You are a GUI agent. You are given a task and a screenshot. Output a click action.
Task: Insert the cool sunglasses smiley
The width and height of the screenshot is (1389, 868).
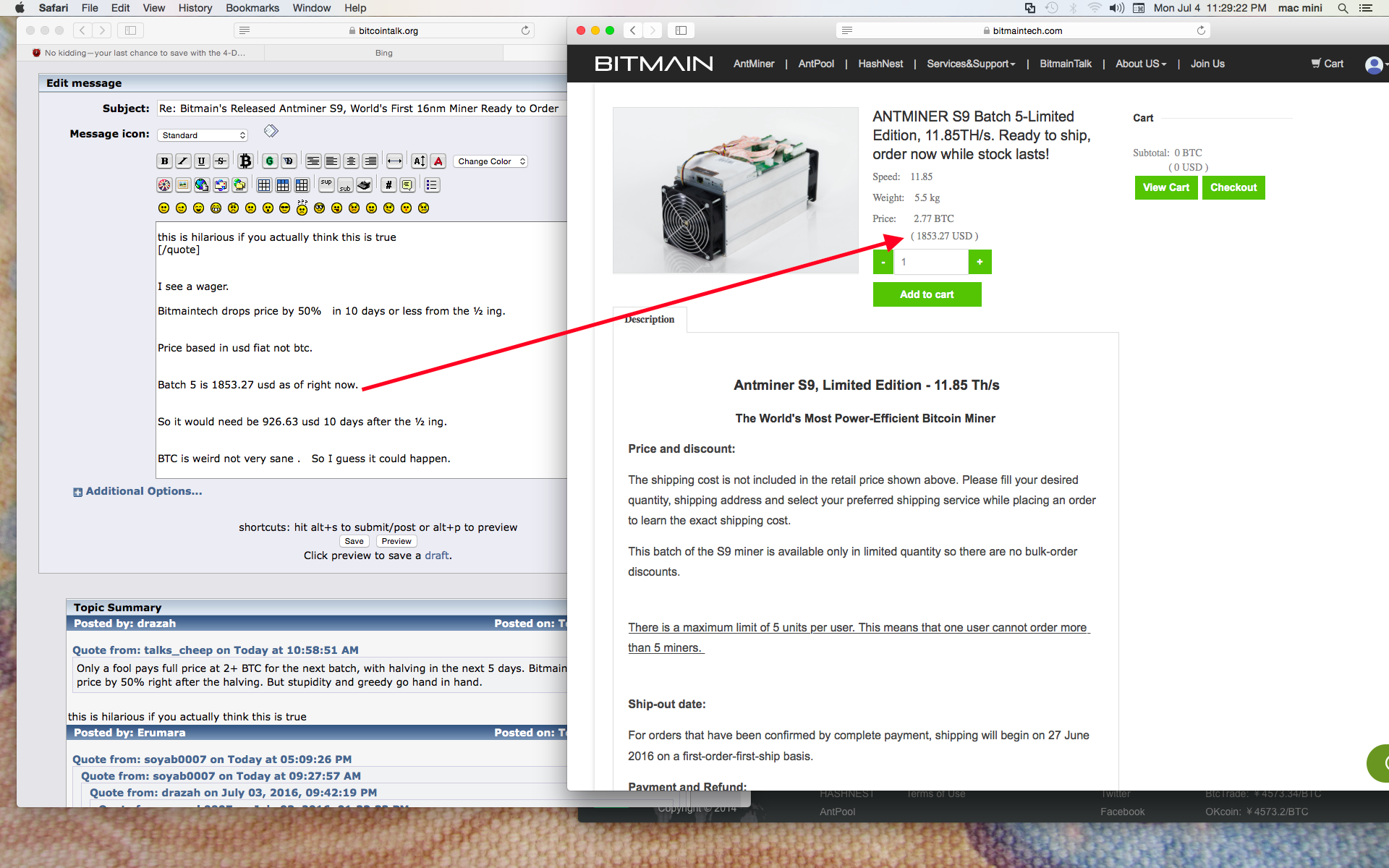(x=285, y=208)
